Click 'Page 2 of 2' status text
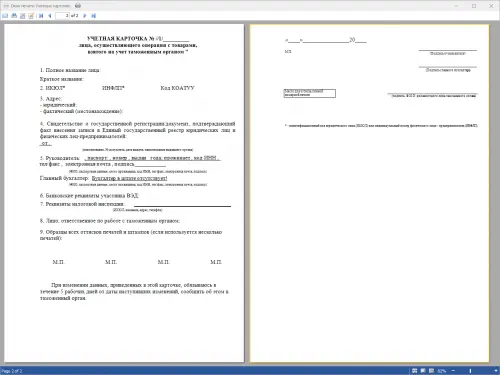The width and height of the screenshot is (500, 375). click(12, 371)
